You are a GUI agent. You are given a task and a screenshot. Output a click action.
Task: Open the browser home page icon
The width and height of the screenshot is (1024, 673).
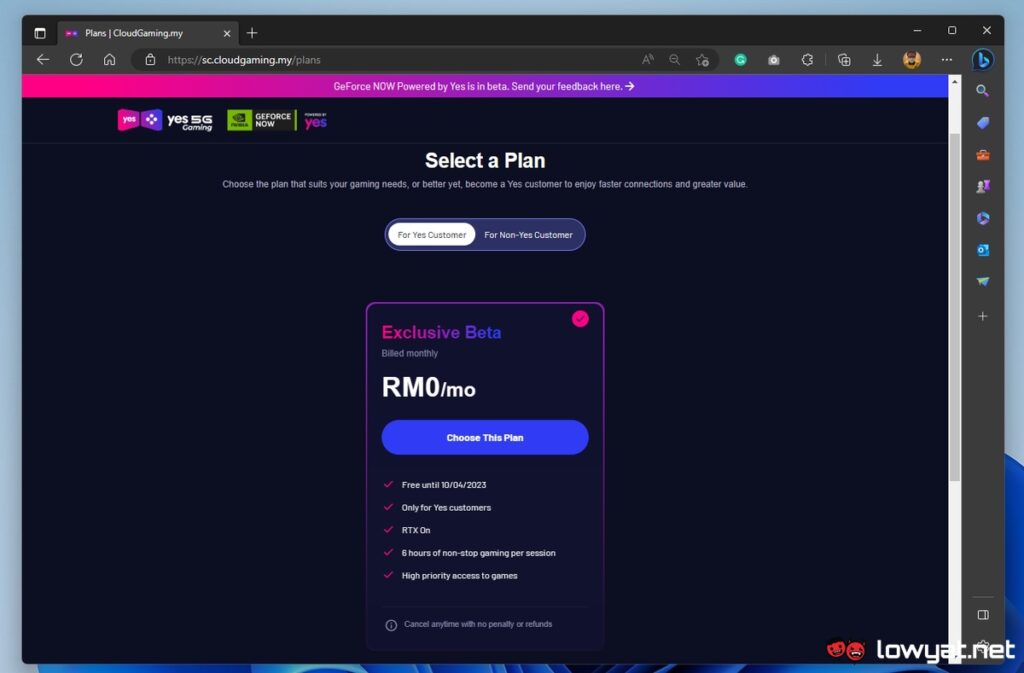pos(110,59)
